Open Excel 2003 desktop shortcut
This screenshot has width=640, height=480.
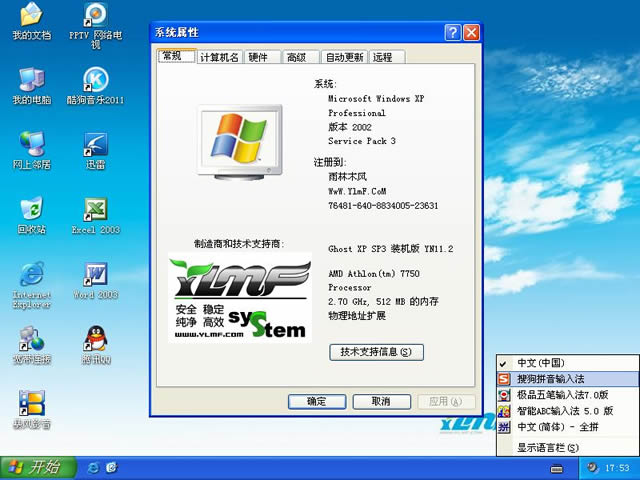click(96, 215)
